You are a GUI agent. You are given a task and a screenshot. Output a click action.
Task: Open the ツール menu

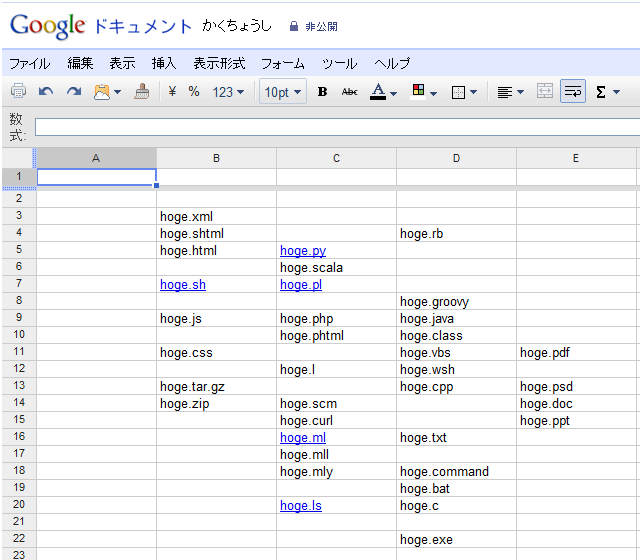339,63
